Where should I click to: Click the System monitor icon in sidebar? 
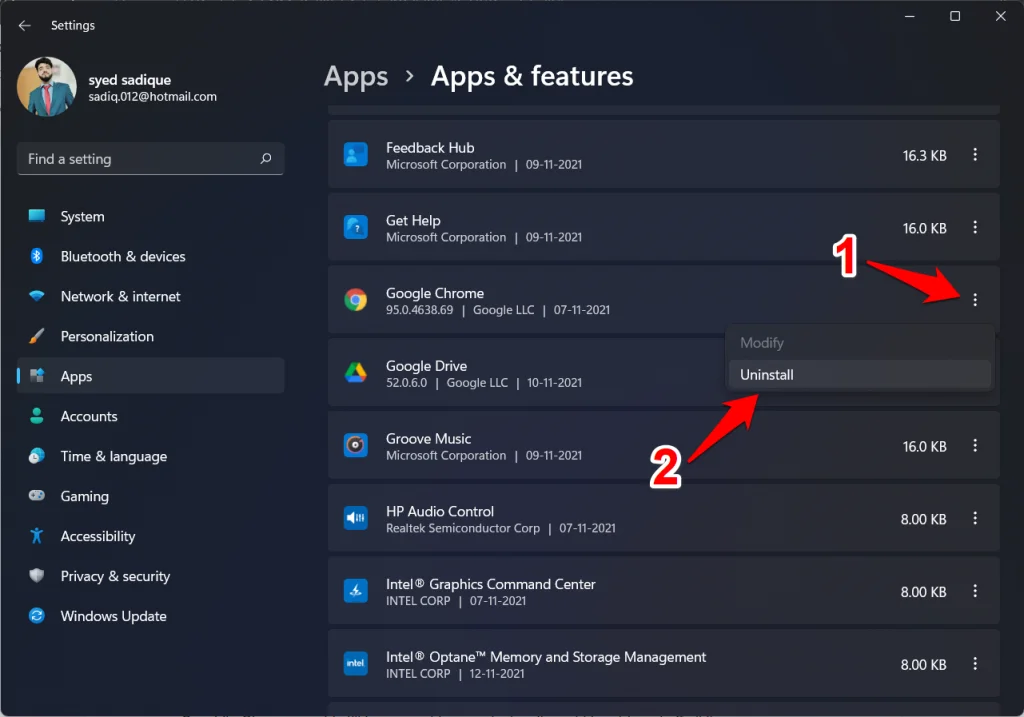tap(37, 215)
